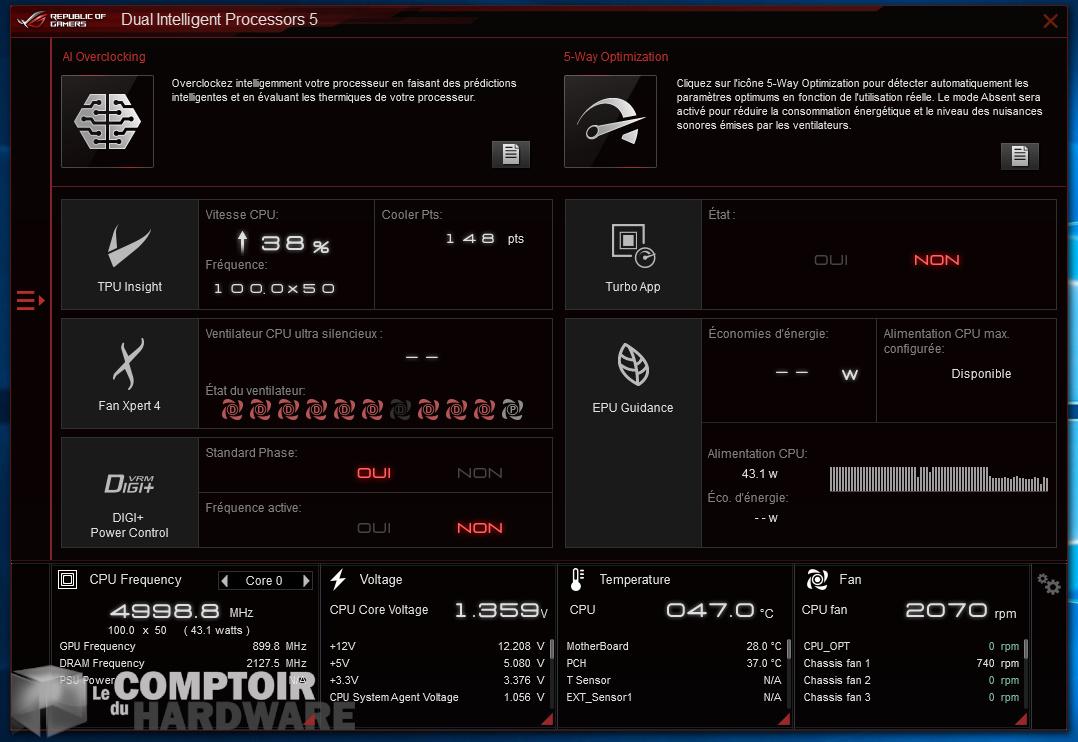The width and height of the screenshot is (1078, 742).
Task: Switch to next core with right arrow
Action: pyautogui.click(x=306, y=581)
